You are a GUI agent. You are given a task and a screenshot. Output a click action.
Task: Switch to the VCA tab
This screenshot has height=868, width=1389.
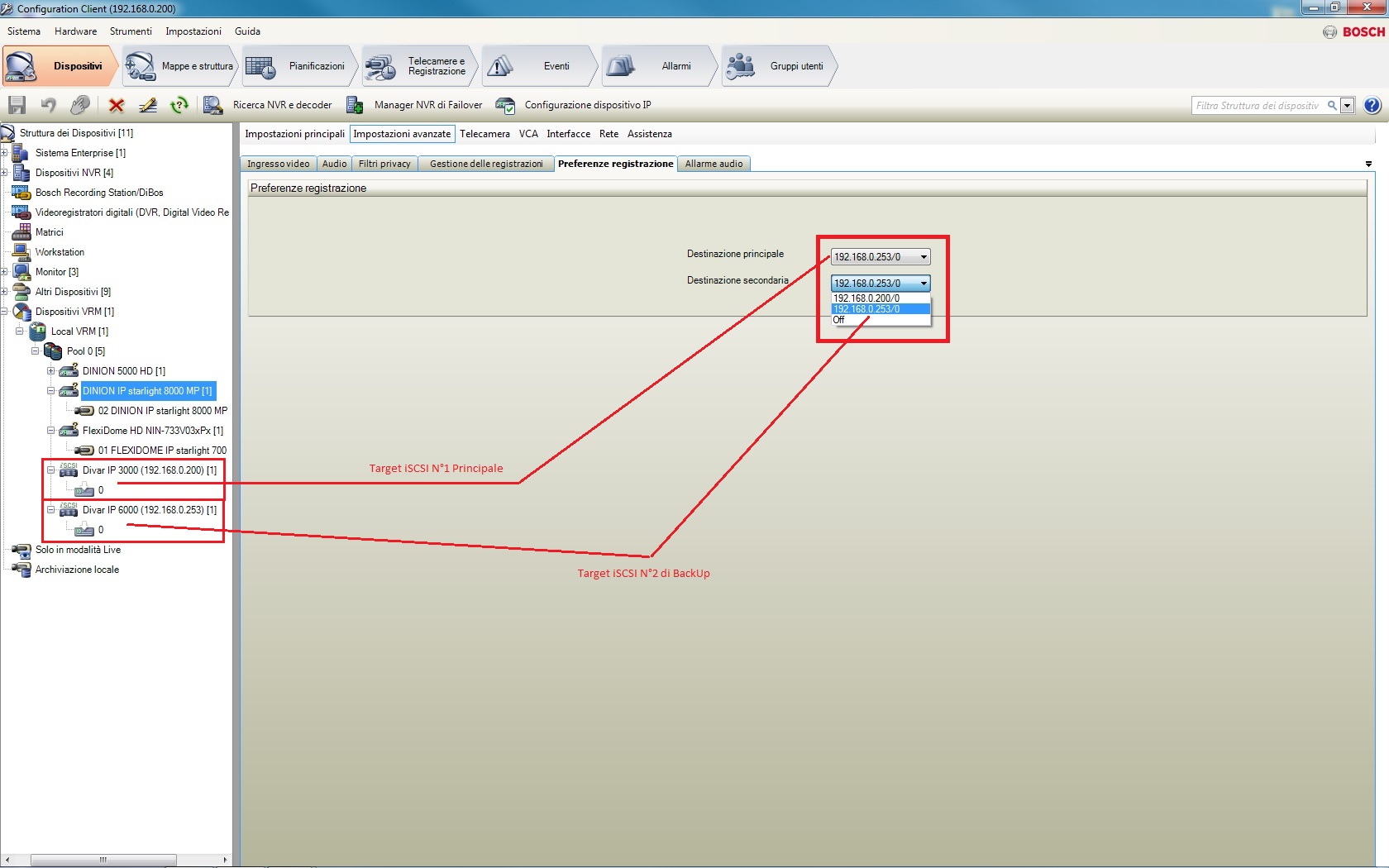point(528,134)
